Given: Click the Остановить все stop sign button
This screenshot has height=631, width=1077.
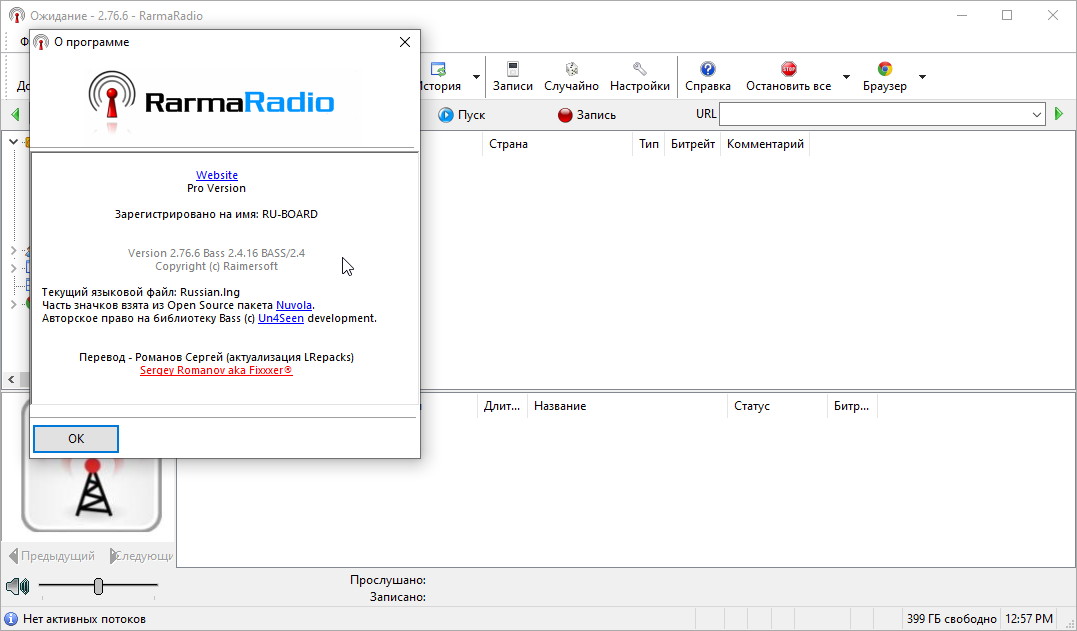Looking at the screenshot, I should 789,76.
